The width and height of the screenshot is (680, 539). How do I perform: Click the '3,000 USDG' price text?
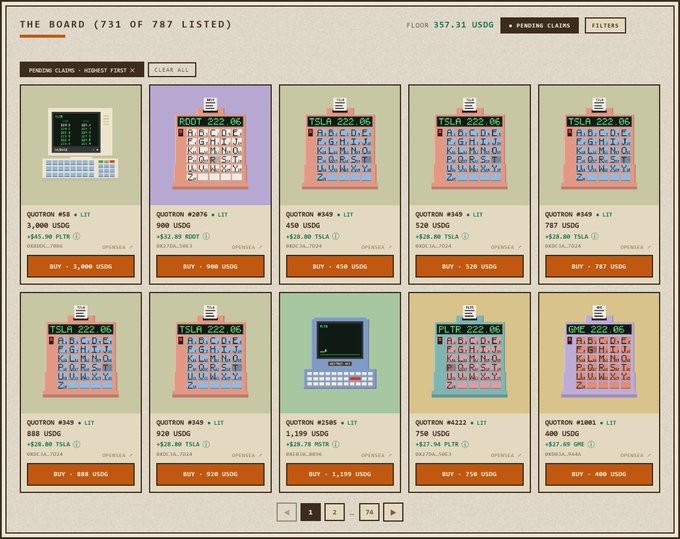[48, 225]
